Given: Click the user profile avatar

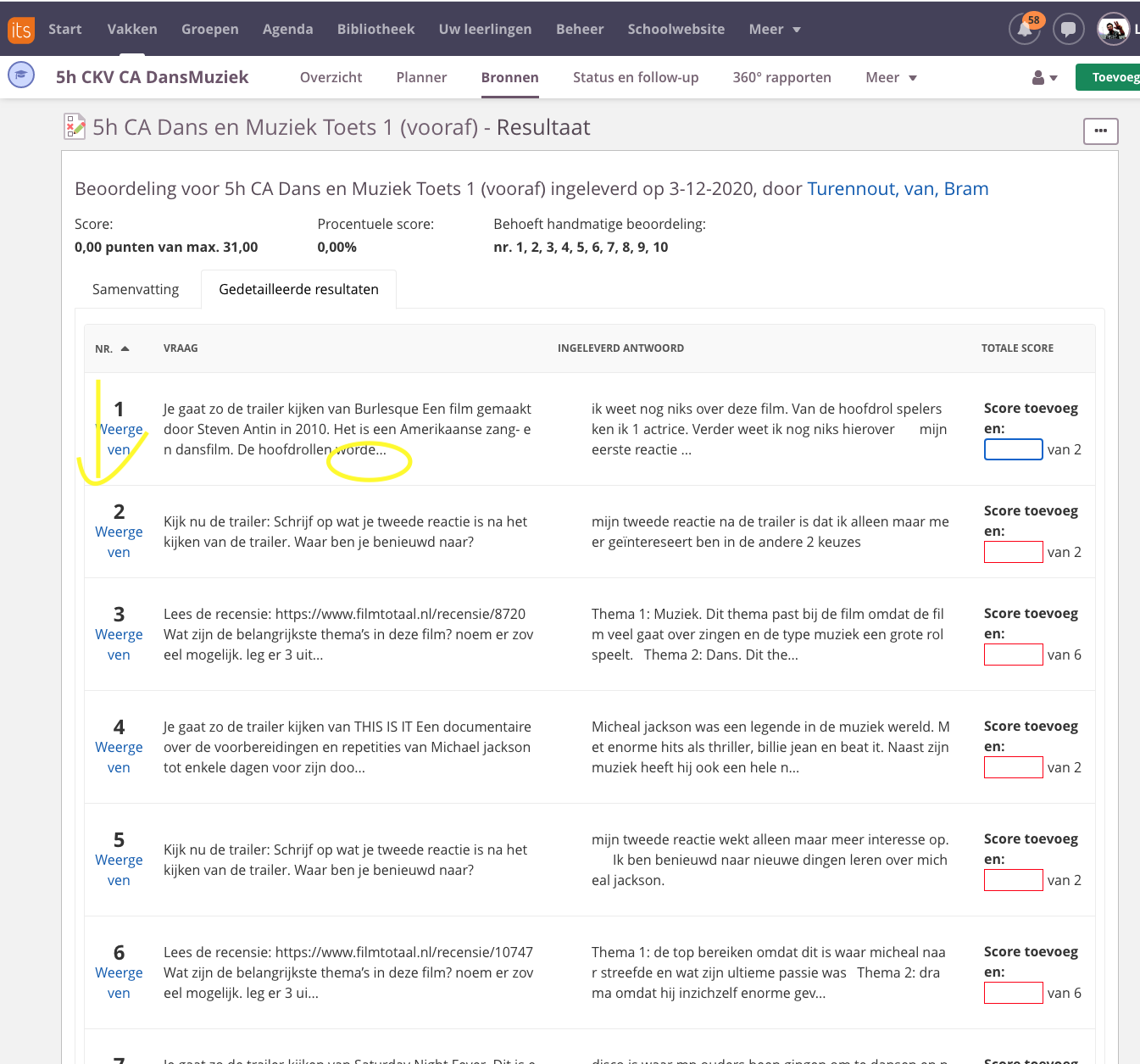Looking at the screenshot, I should (x=1113, y=30).
